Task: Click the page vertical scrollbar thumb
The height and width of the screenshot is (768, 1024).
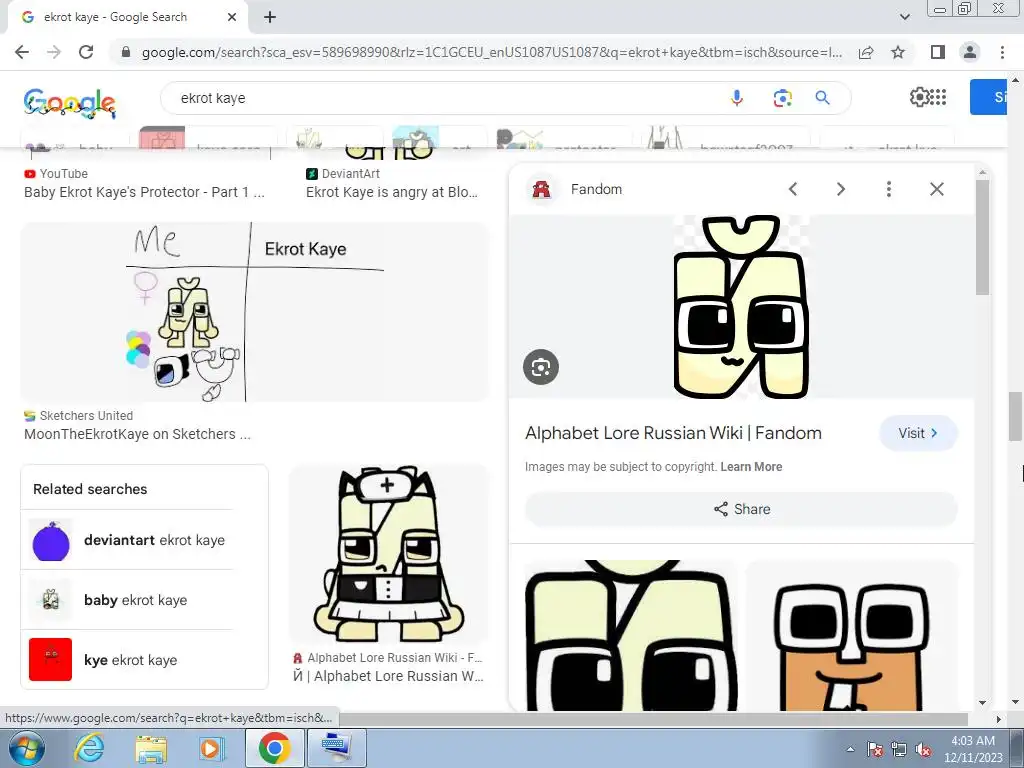Action: coord(1016,417)
